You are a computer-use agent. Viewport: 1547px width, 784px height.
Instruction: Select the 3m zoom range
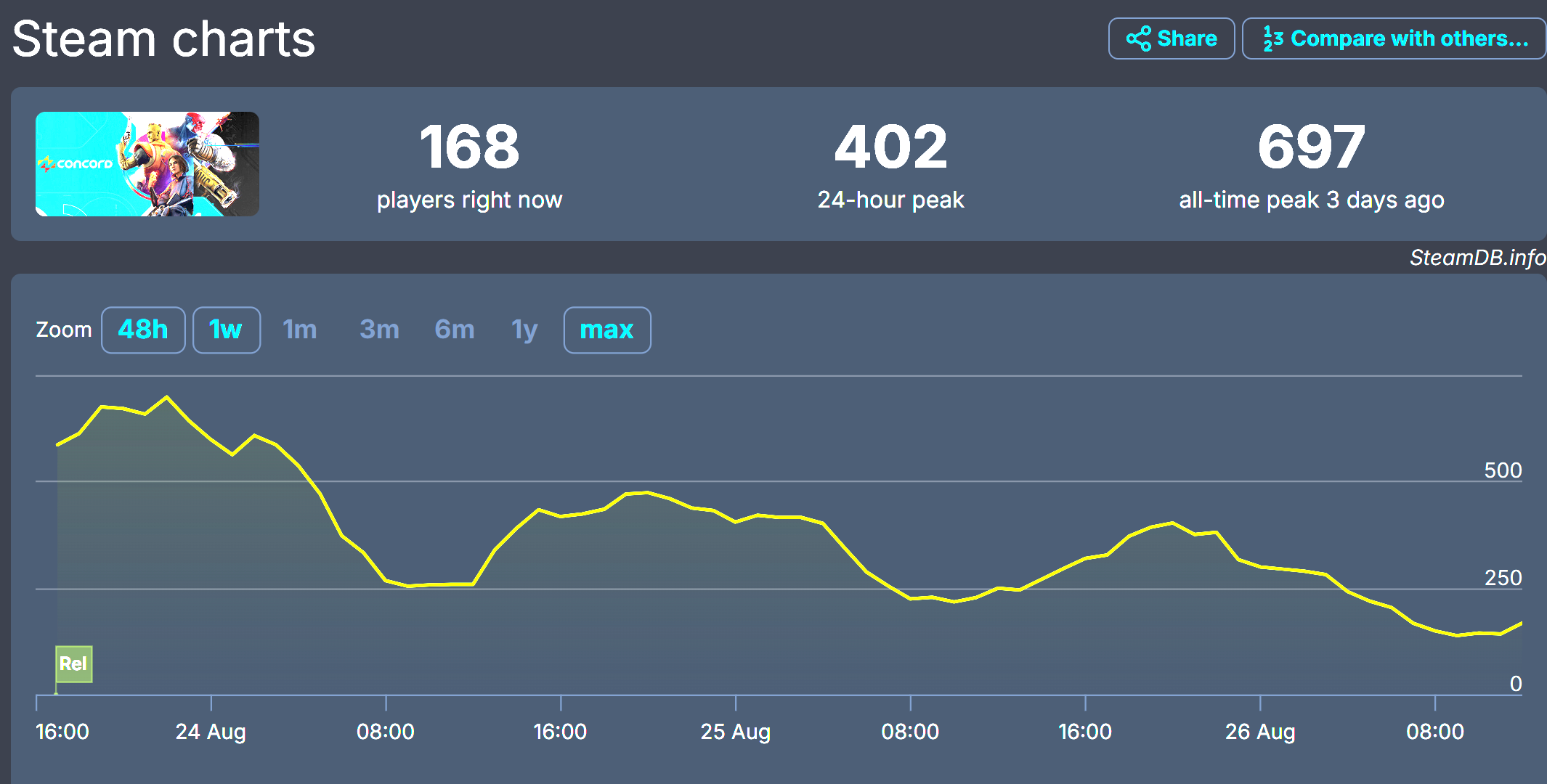379,330
